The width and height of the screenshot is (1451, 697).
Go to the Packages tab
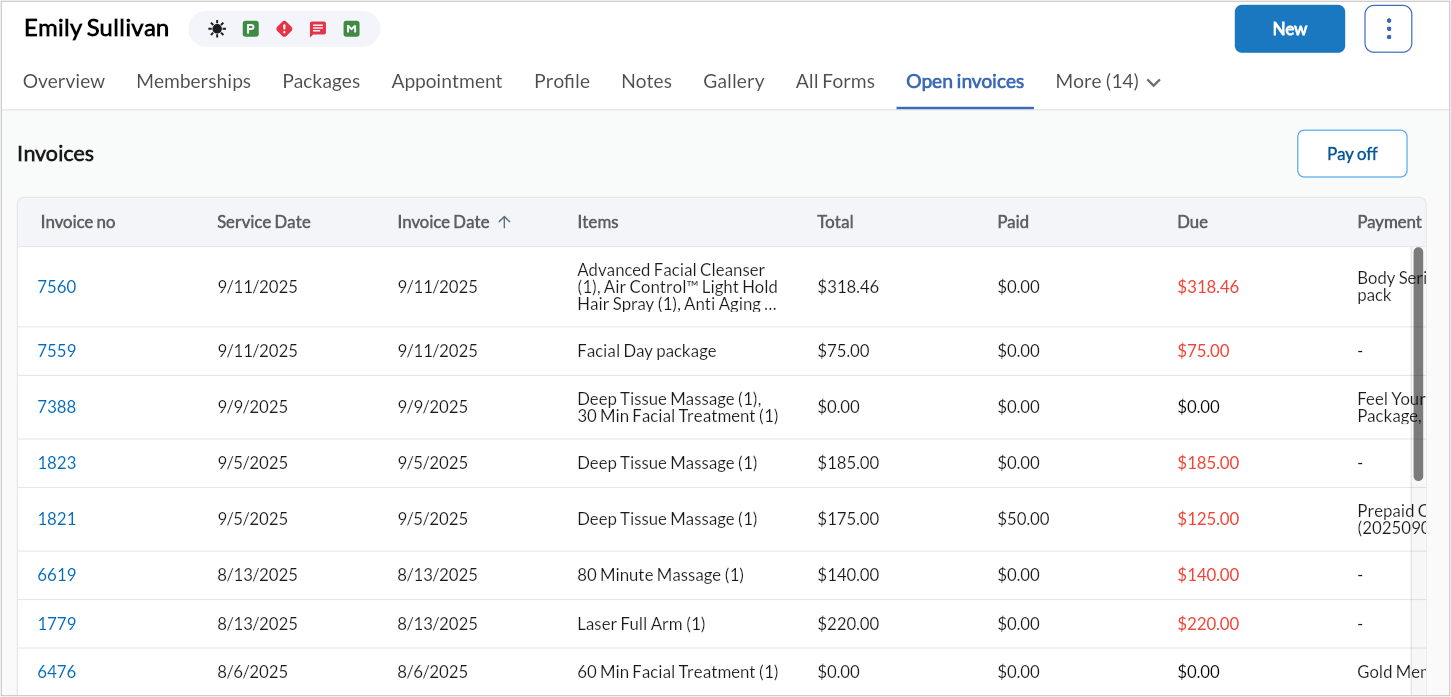[x=321, y=82]
